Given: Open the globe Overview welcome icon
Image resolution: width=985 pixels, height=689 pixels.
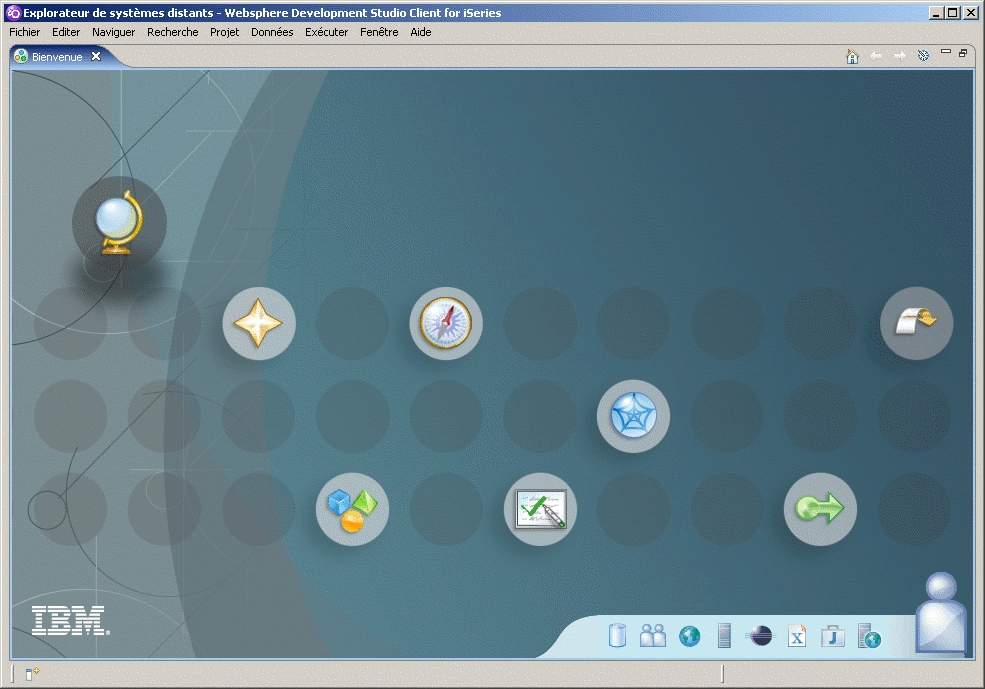Looking at the screenshot, I should (119, 224).
